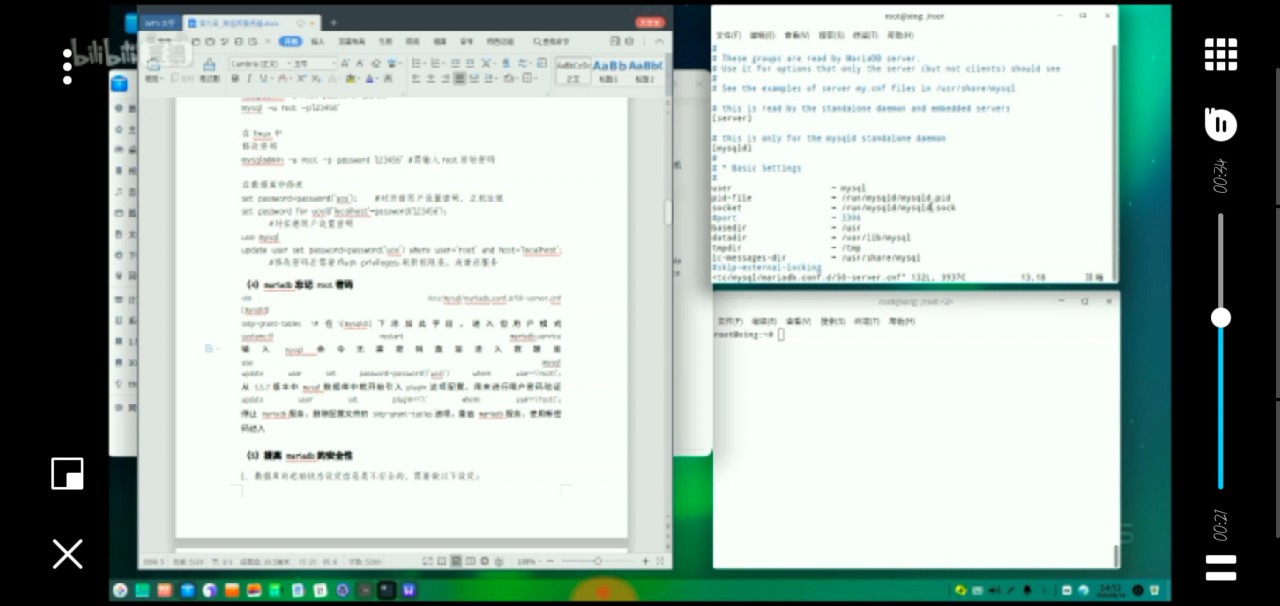Click picture-in-picture icon on left
The image size is (1280, 606).
(67, 474)
